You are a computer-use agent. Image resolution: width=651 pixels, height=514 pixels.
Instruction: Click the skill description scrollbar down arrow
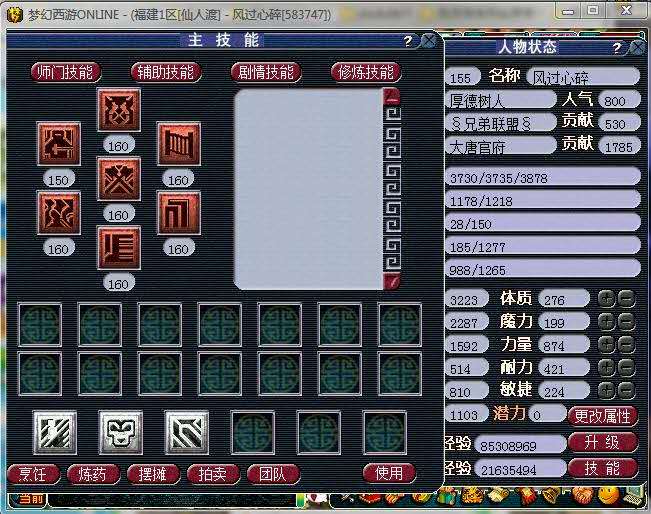392,281
